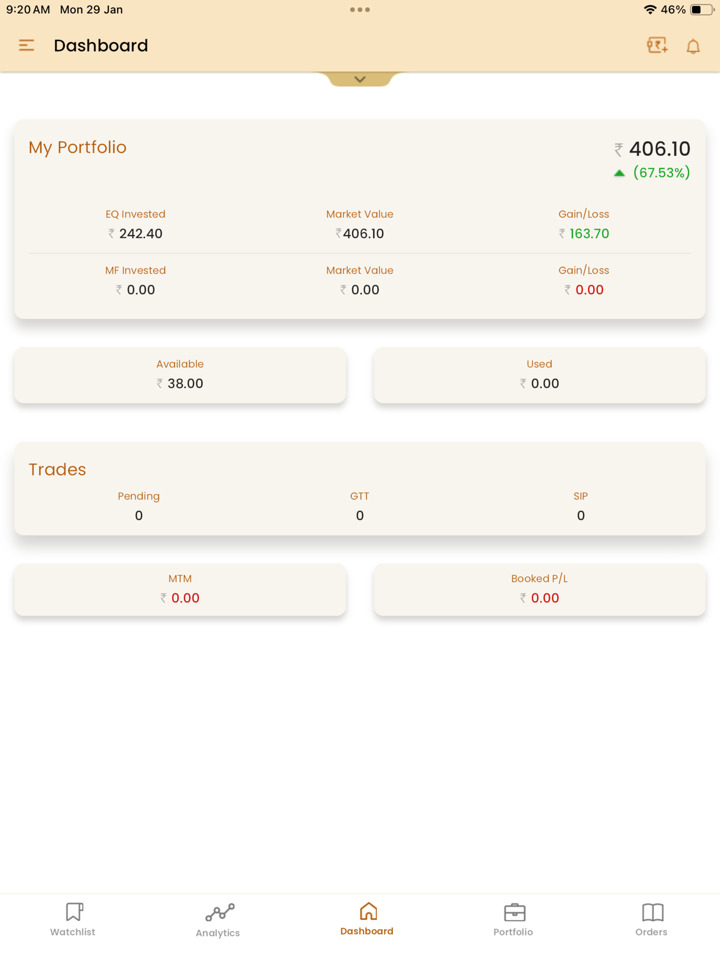Switch to the Orders tab label
The width and height of the screenshot is (720, 960).
pos(651,932)
